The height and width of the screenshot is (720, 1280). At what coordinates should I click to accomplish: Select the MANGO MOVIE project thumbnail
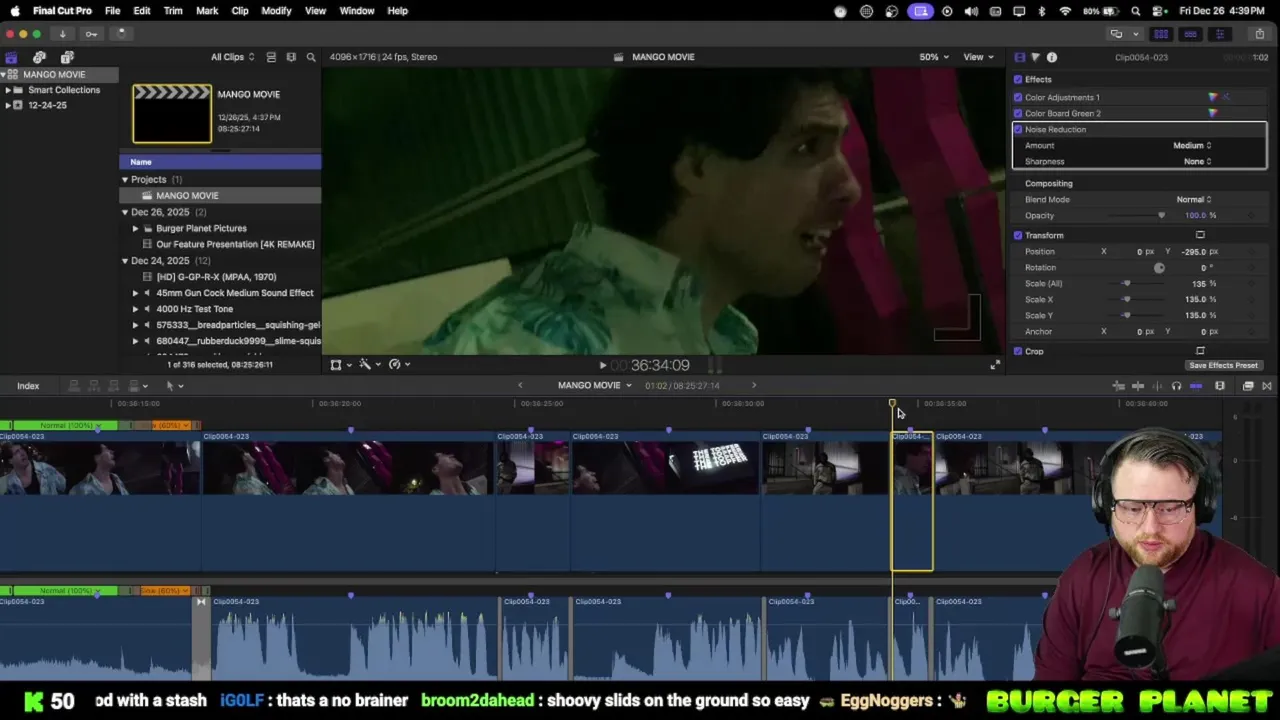click(172, 114)
